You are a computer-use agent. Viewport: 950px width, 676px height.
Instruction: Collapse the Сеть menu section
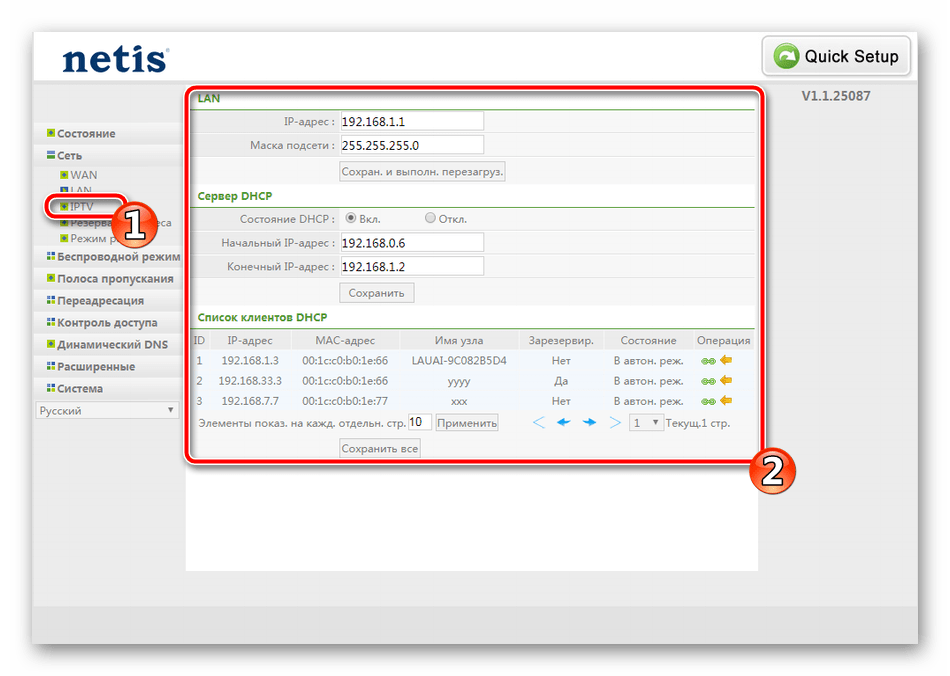point(69,156)
